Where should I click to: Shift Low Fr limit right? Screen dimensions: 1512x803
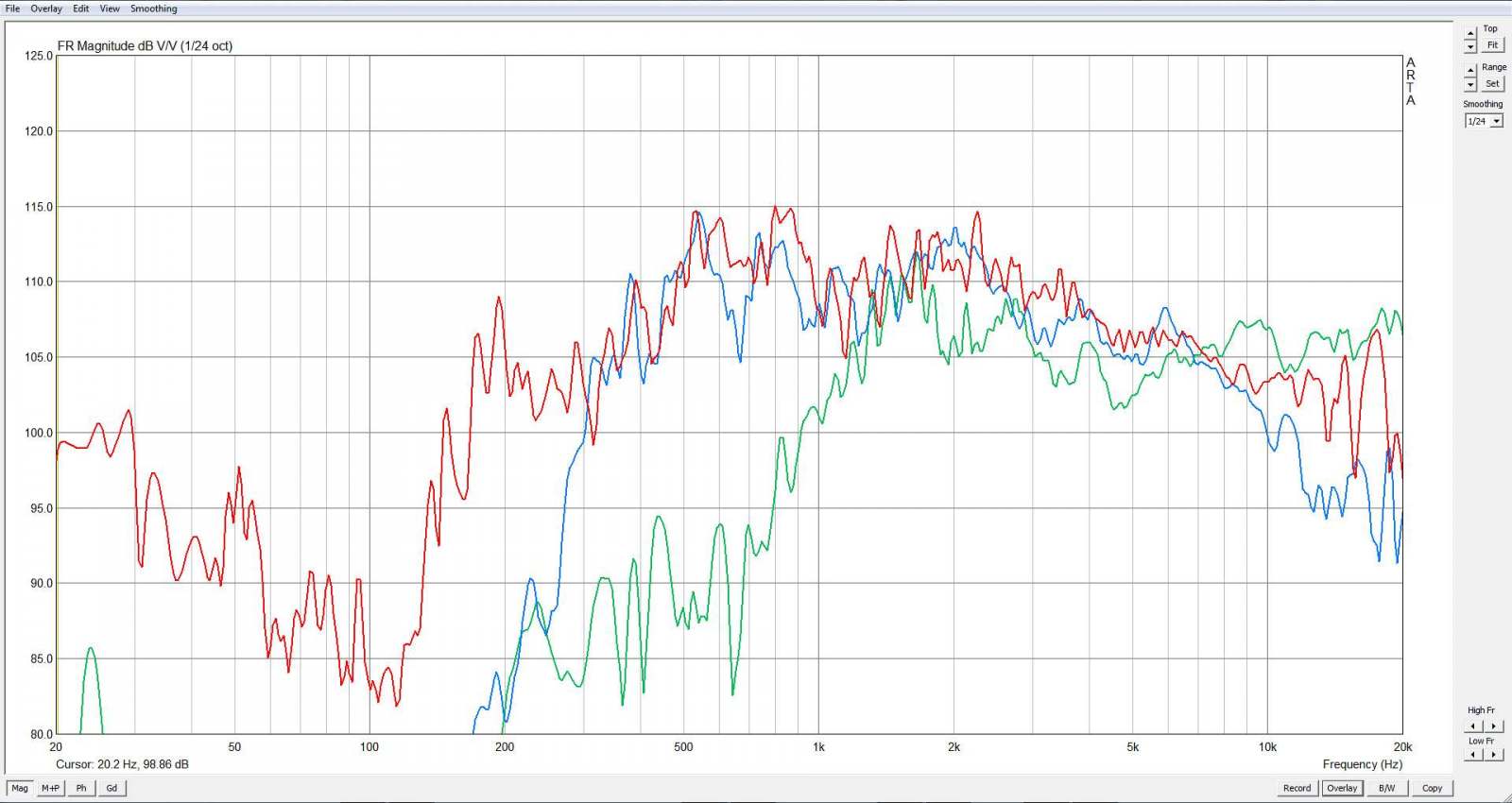1493,754
